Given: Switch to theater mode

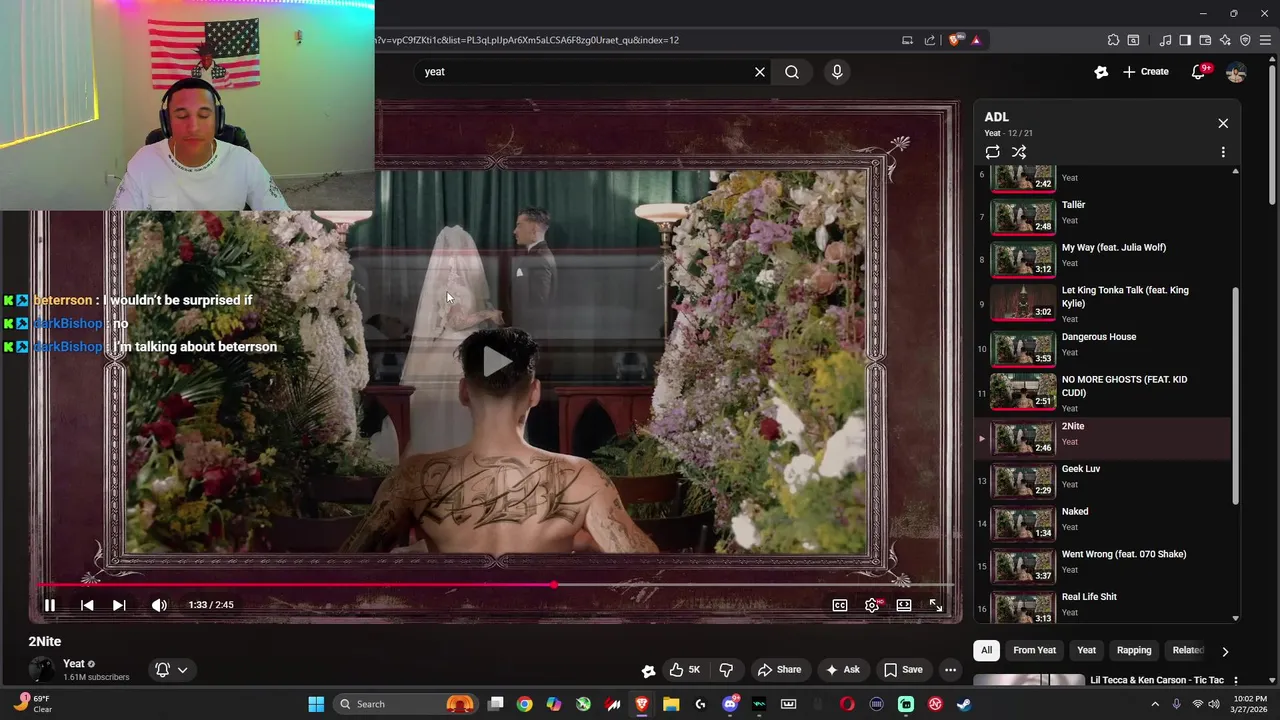Looking at the screenshot, I should click(904, 605).
